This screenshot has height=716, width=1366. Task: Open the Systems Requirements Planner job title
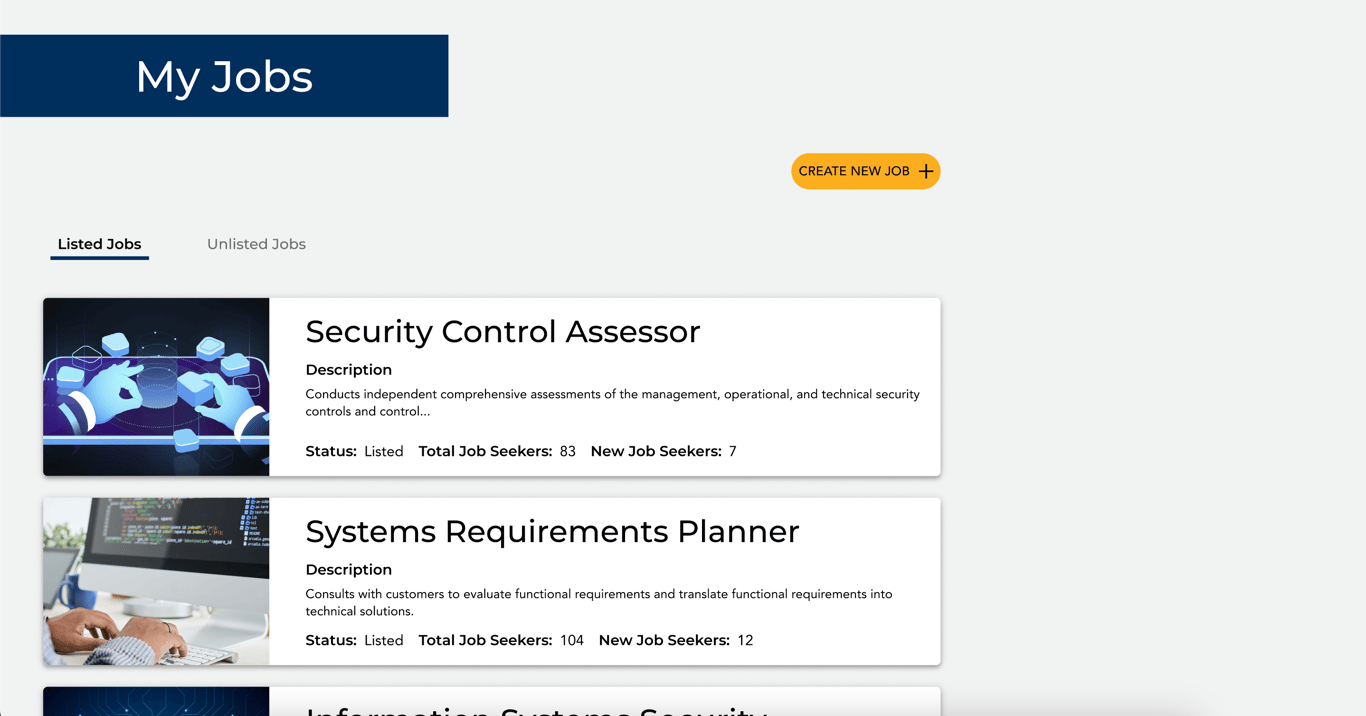pos(552,531)
